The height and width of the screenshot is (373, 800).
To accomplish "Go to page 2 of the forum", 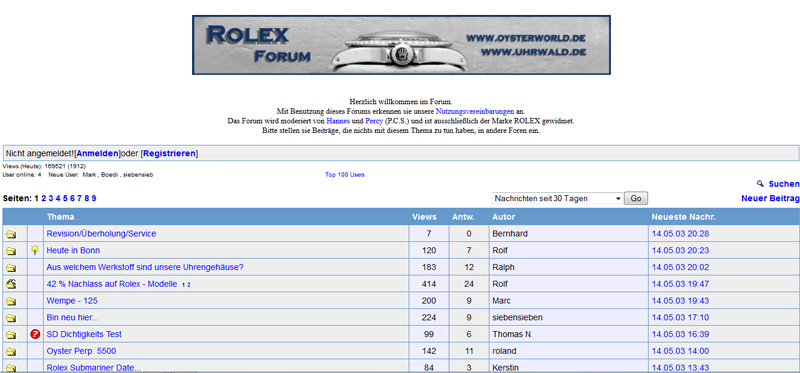I will click(x=44, y=198).
